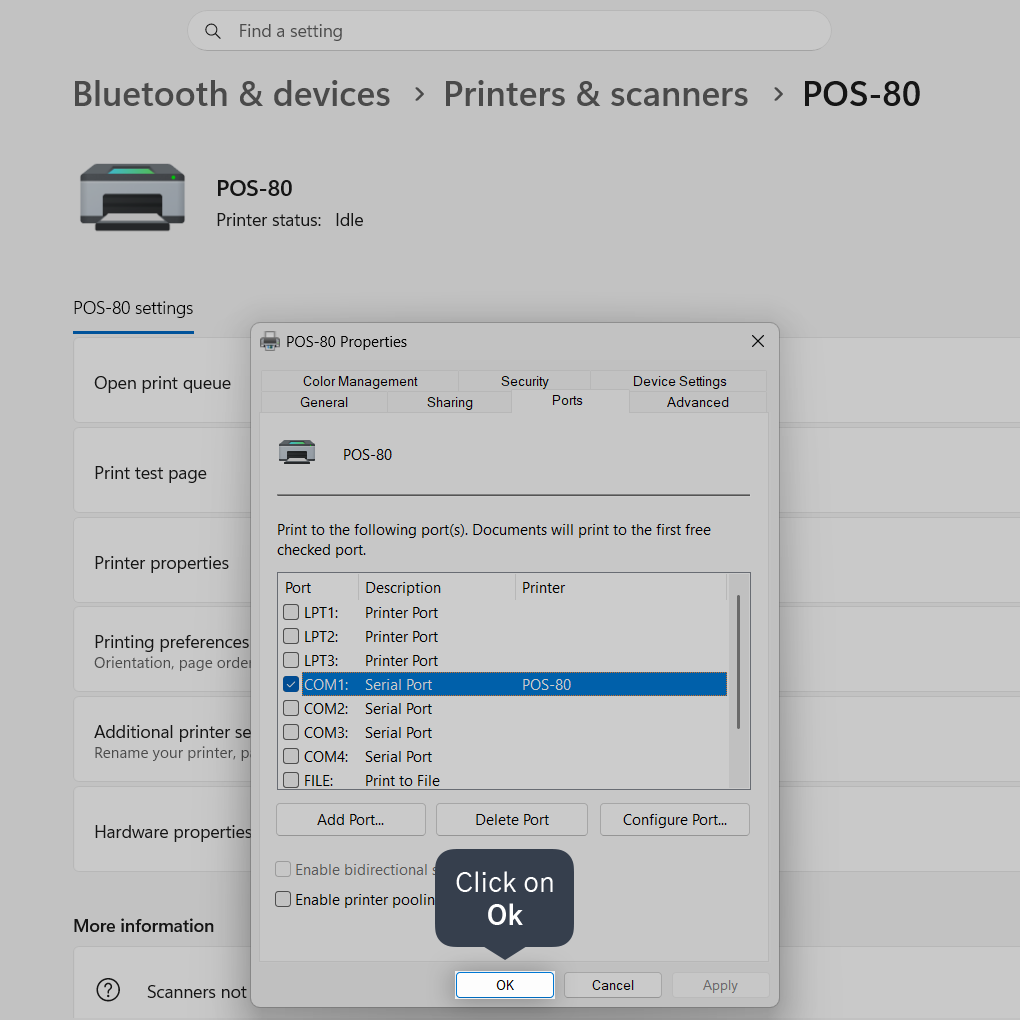Select the COM2 Serial Port description
The image size is (1020, 1020).
398,708
